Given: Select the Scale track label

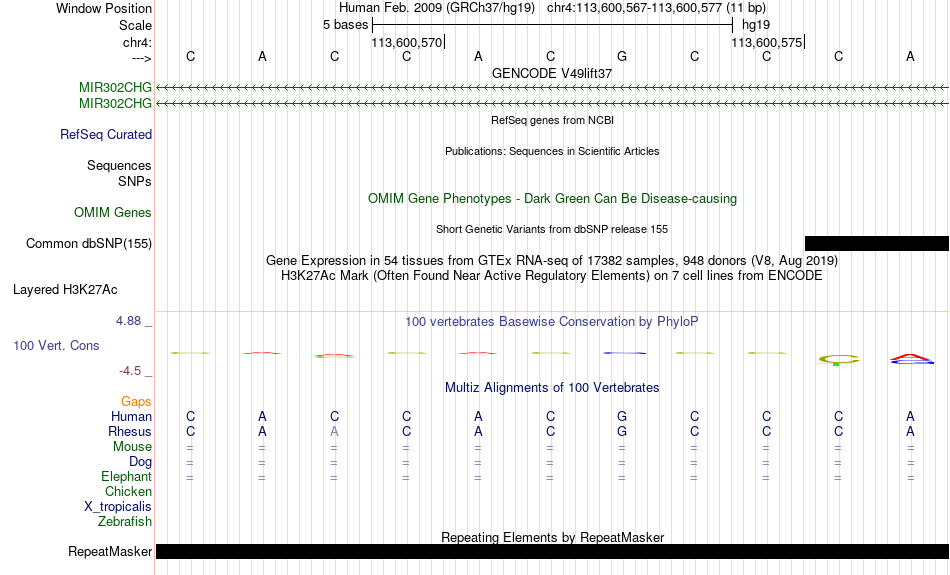Looking at the screenshot, I should (x=135, y=25).
